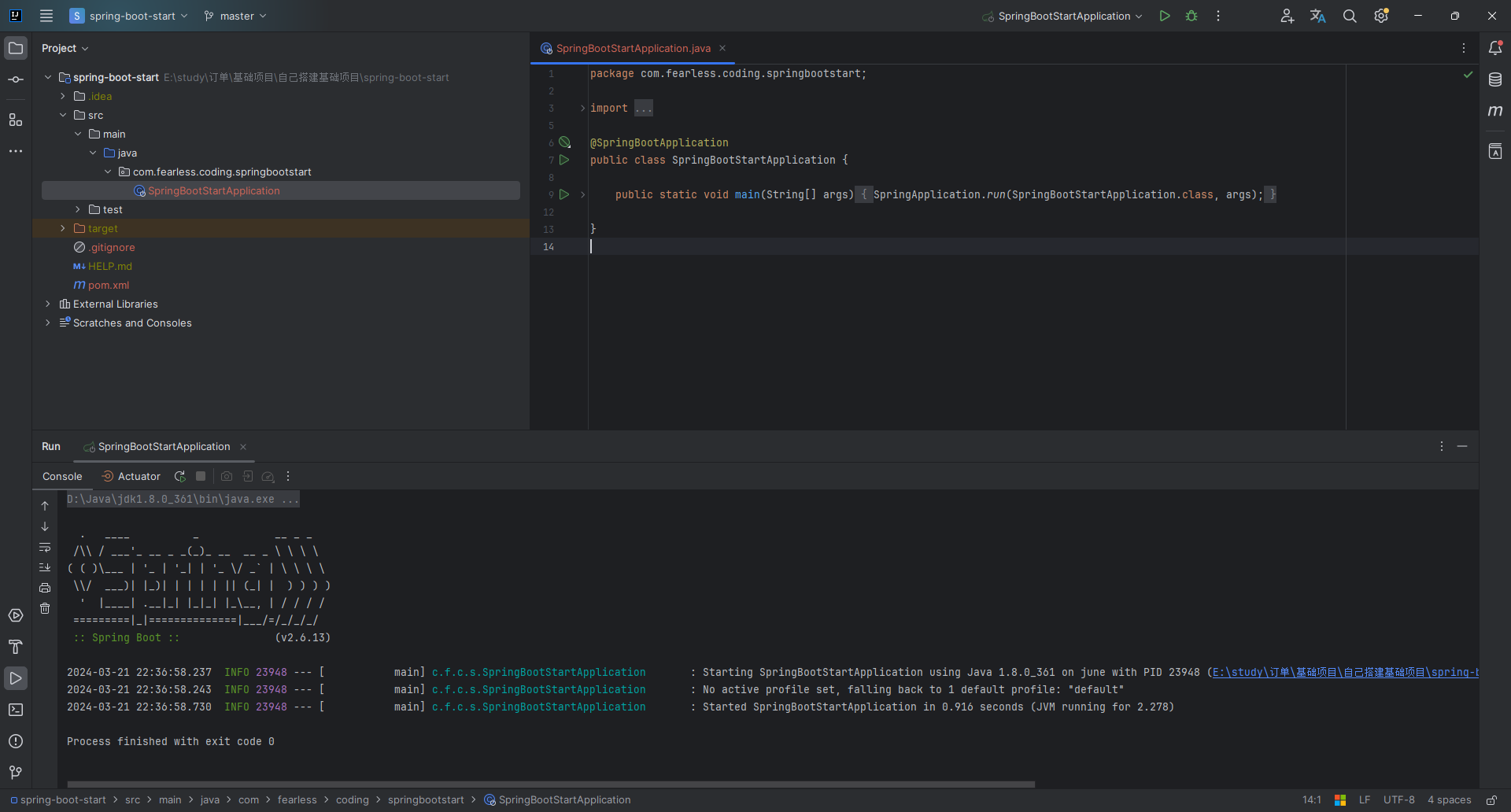Open IDE Settings gear icon
Image resolution: width=1511 pixels, height=812 pixels.
click(1381, 16)
